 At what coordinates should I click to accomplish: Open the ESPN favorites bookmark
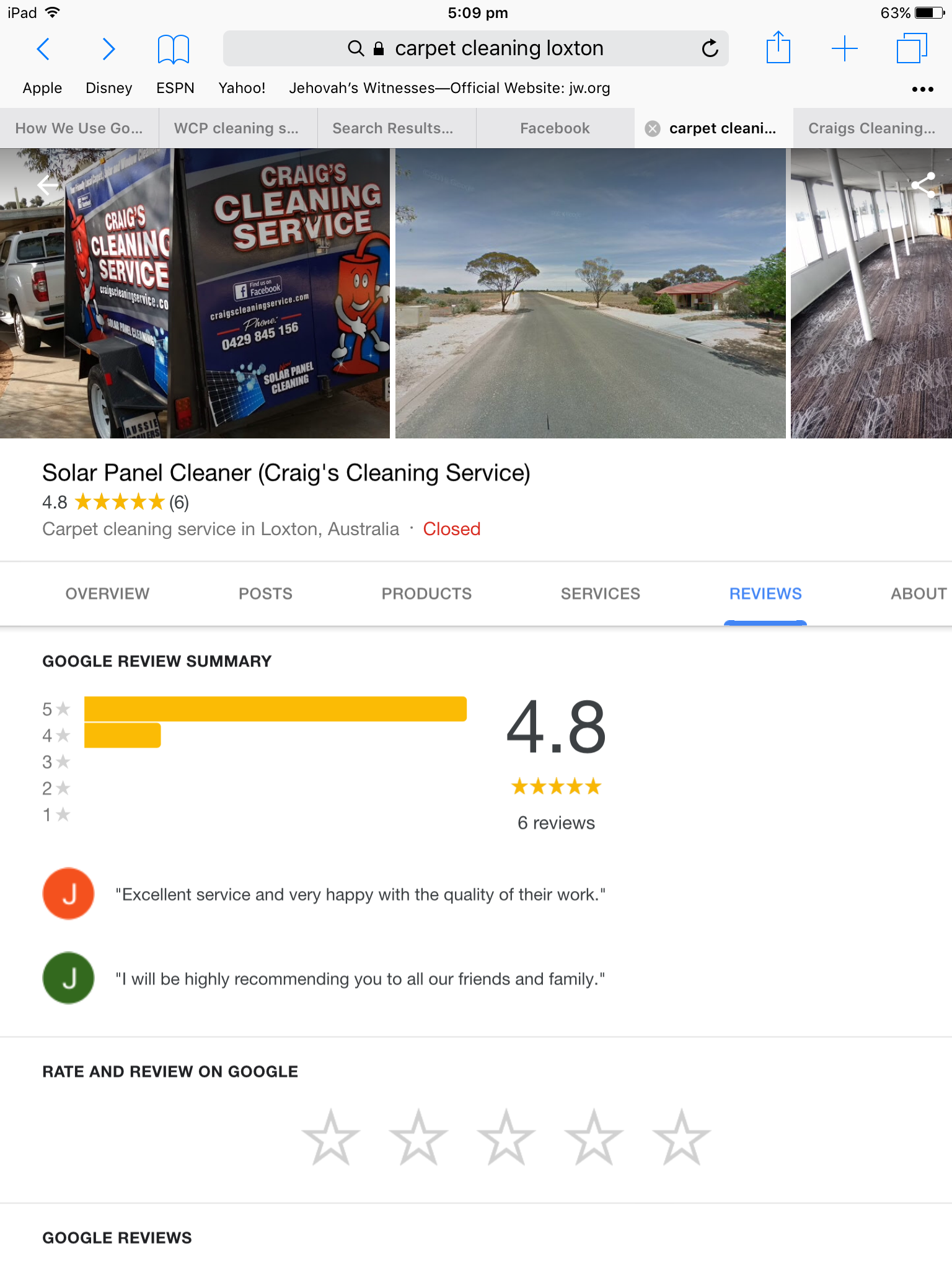click(x=175, y=88)
